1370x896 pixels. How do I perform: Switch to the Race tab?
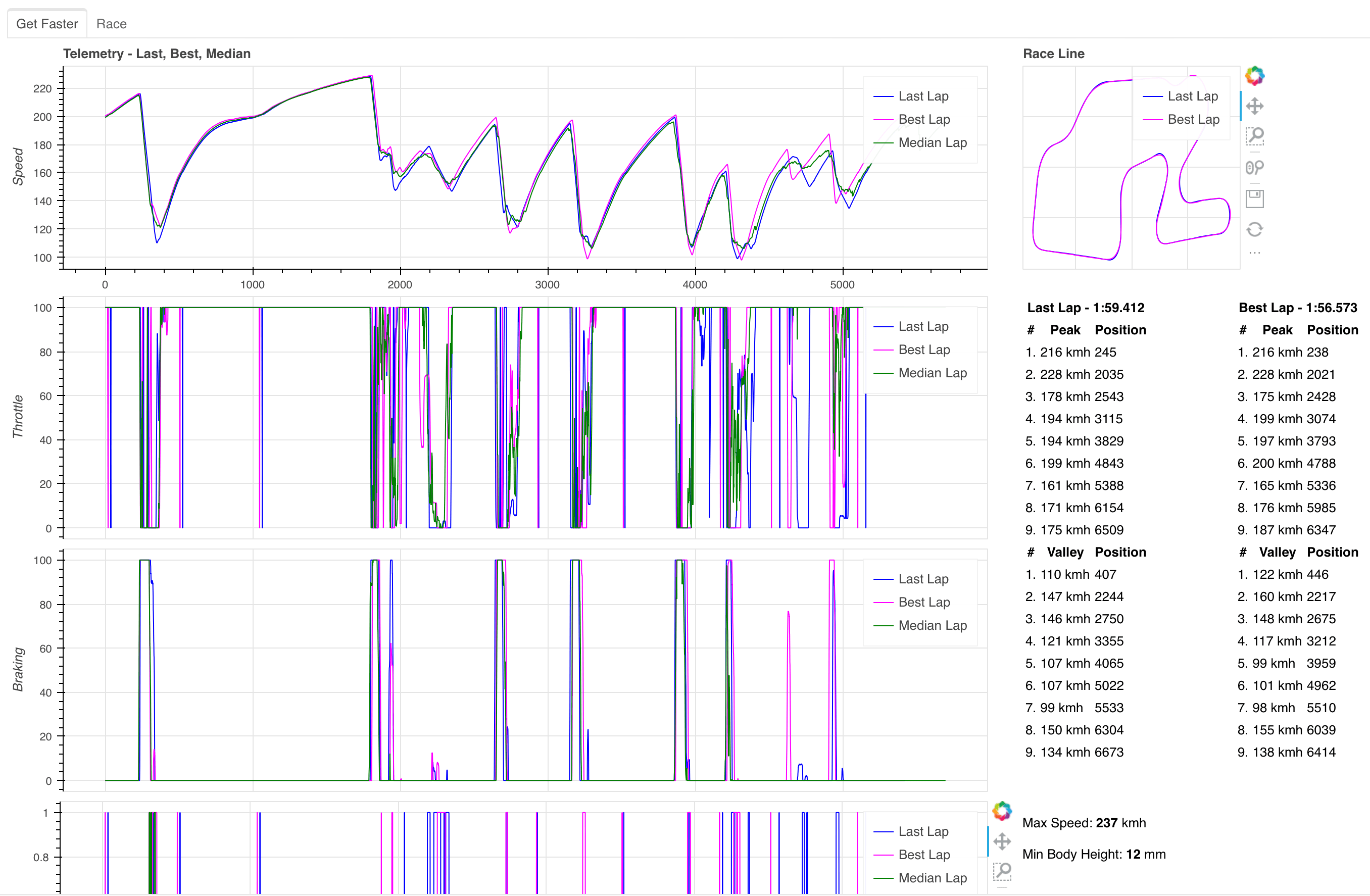(x=111, y=24)
